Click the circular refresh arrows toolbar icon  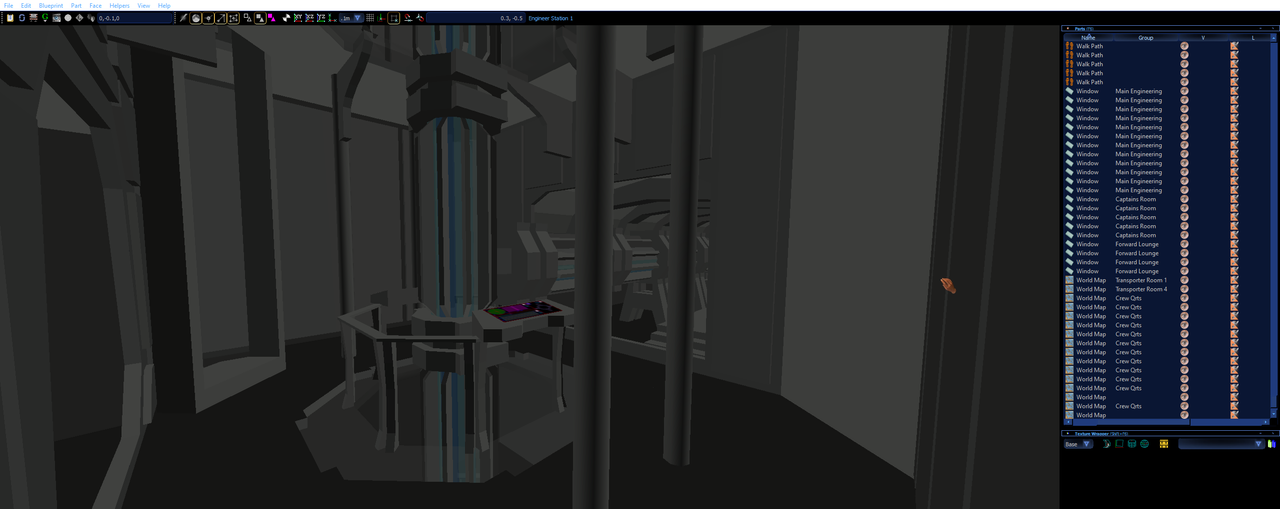pos(22,18)
